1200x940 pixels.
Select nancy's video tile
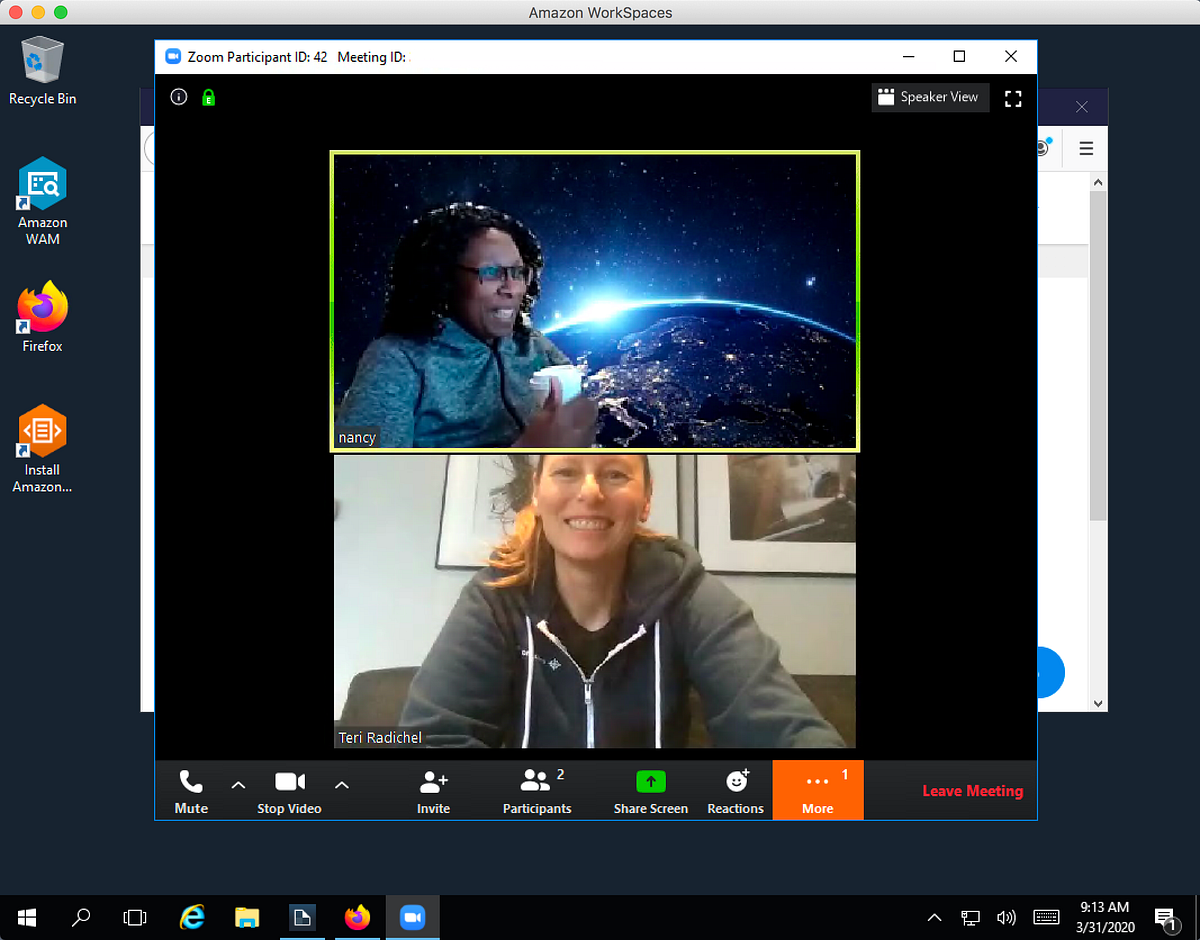595,301
